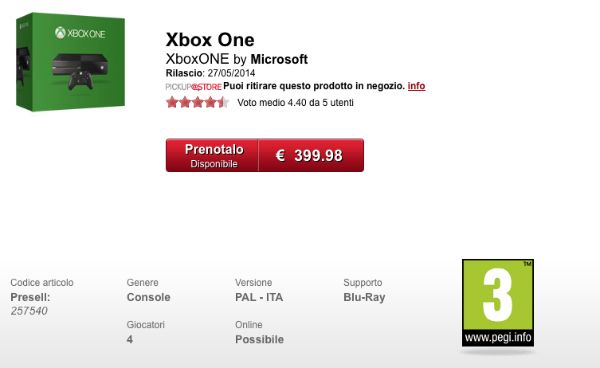Image resolution: width=600 pixels, height=368 pixels.
Task: Click the Presell article code 257540
Action: coord(29,311)
